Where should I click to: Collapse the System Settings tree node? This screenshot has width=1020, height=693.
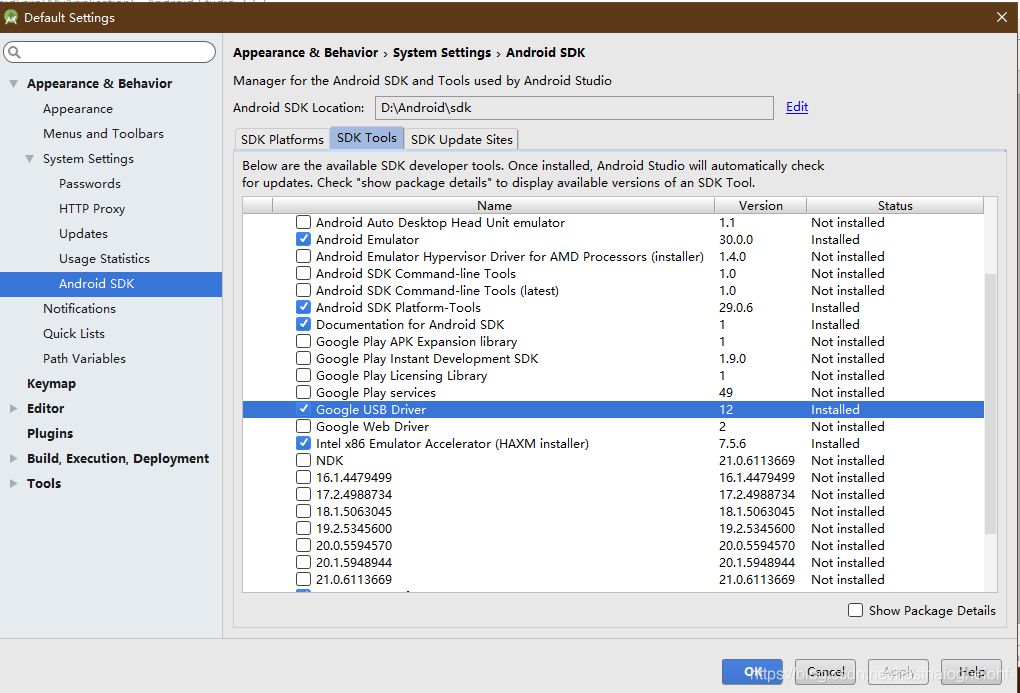pos(30,159)
